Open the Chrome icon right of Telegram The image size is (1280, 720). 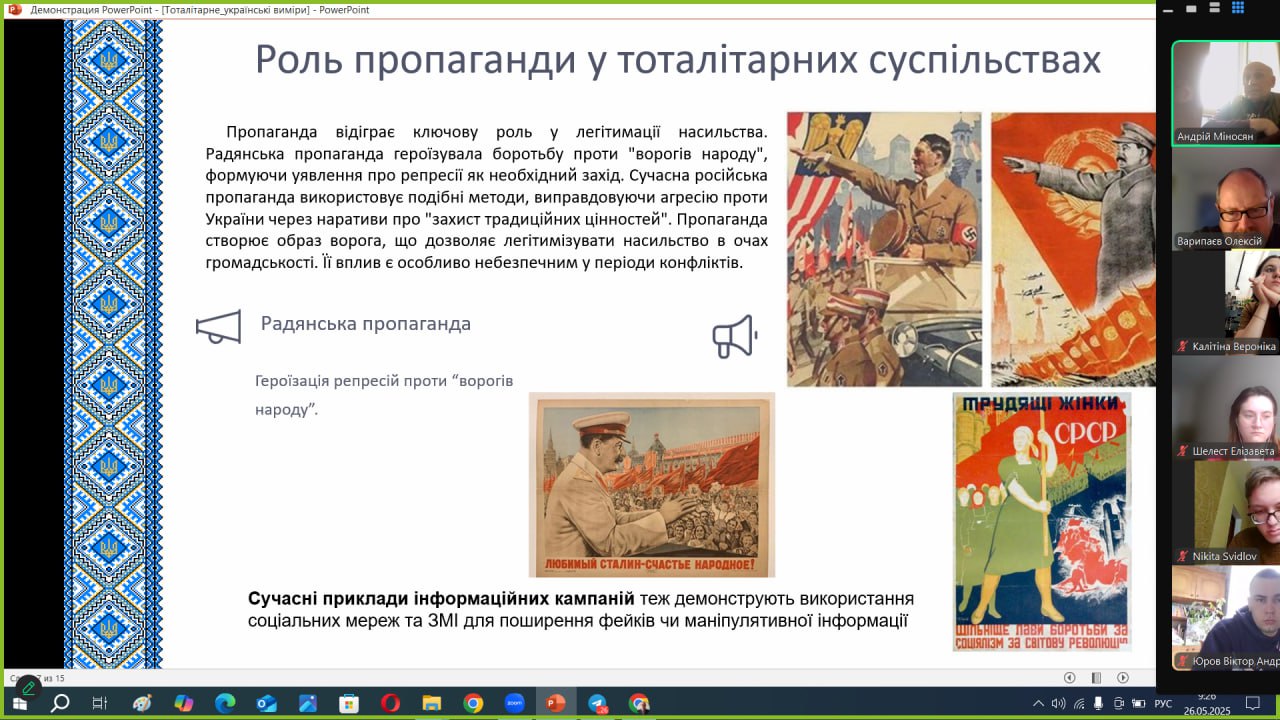639,703
